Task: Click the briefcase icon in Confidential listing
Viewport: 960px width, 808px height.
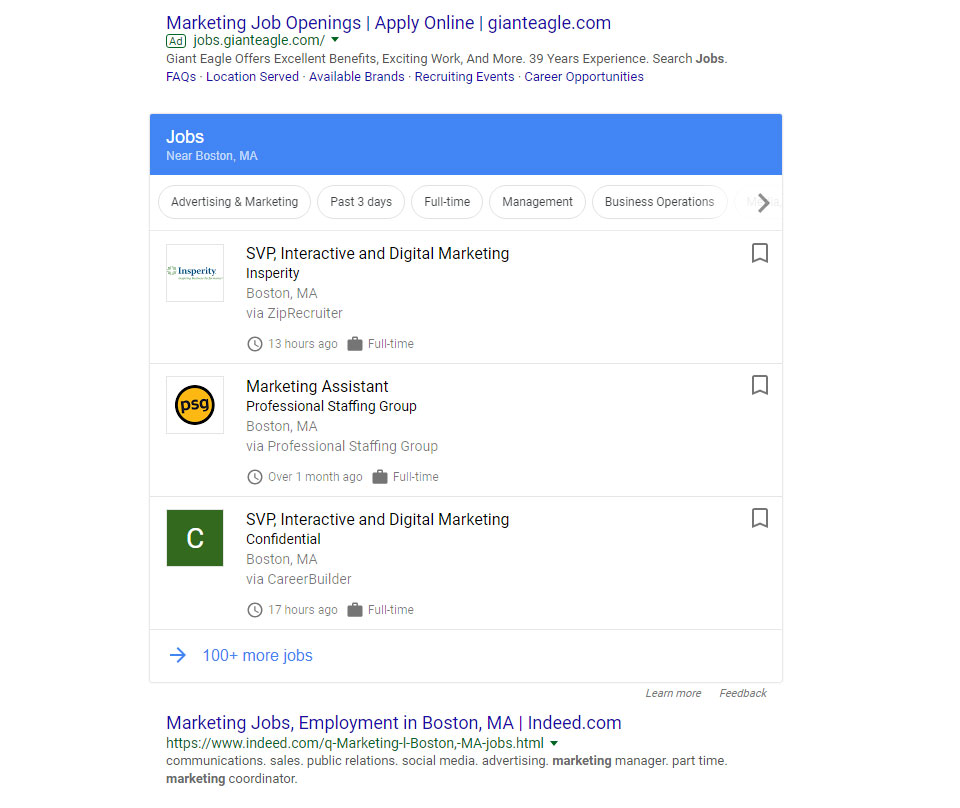Action: tap(354, 609)
